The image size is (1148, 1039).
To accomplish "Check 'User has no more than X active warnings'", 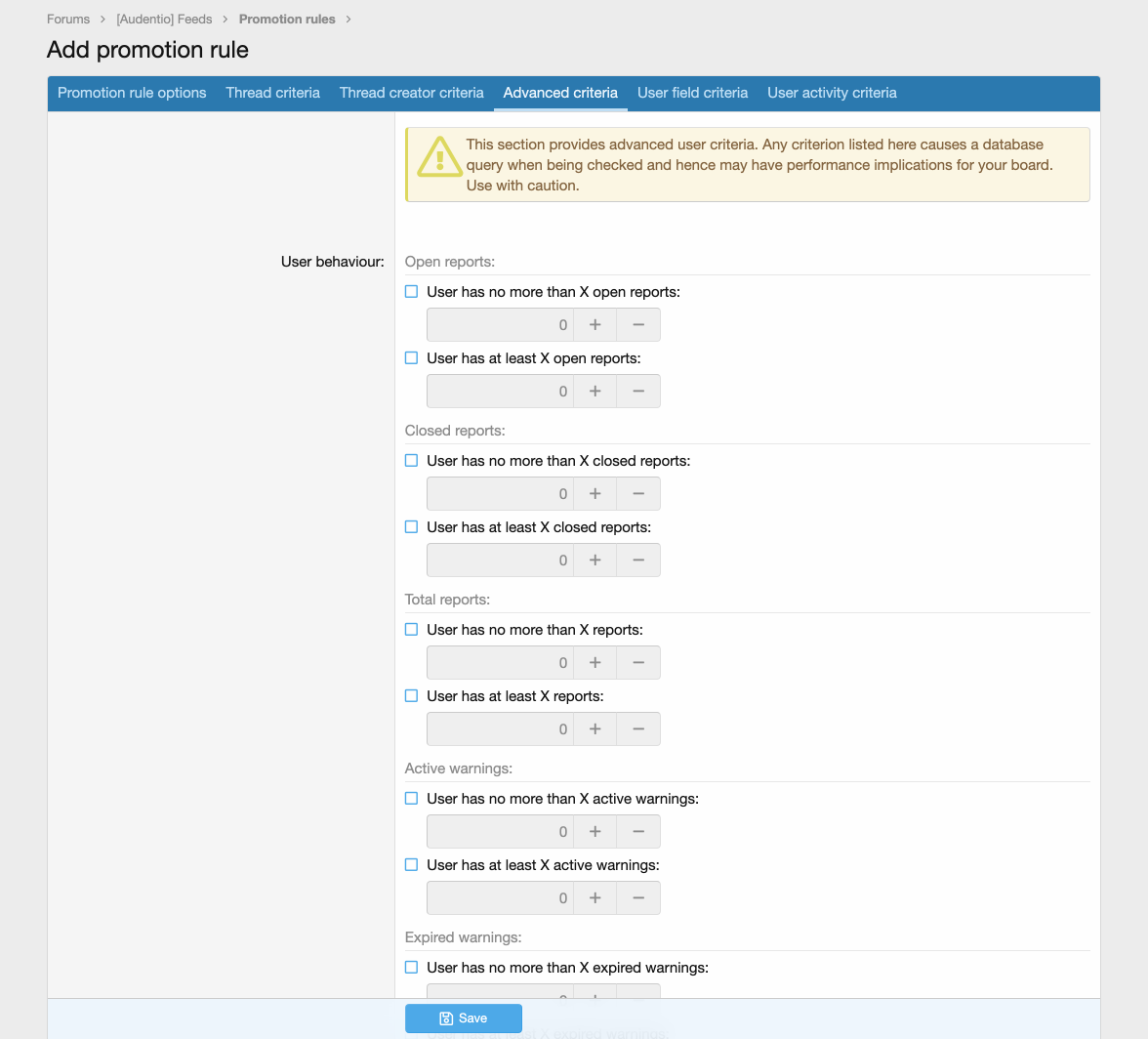I will pos(411,799).
